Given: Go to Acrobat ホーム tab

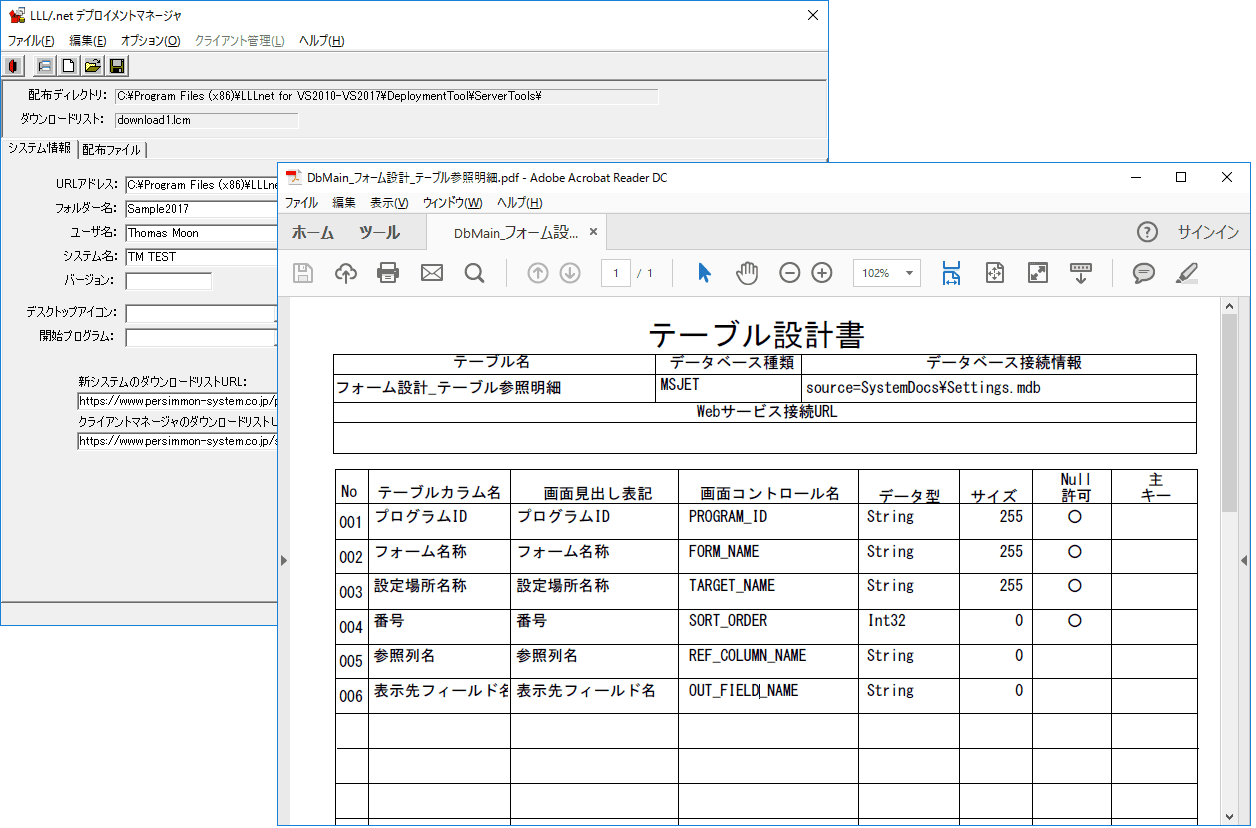Looking at the screenshot, I should 313,232.
